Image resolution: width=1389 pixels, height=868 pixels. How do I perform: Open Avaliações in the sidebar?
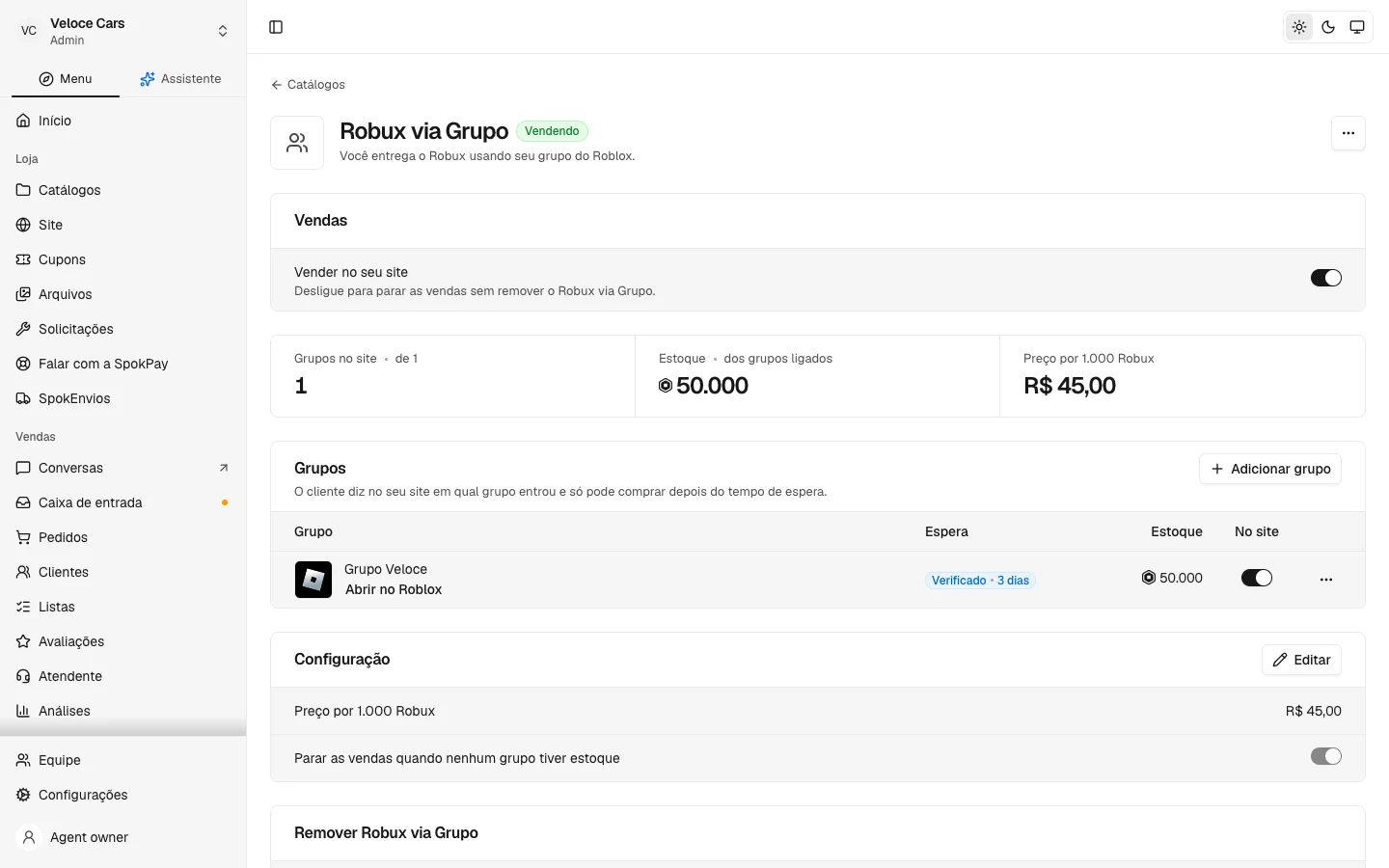tap(123, 641)
